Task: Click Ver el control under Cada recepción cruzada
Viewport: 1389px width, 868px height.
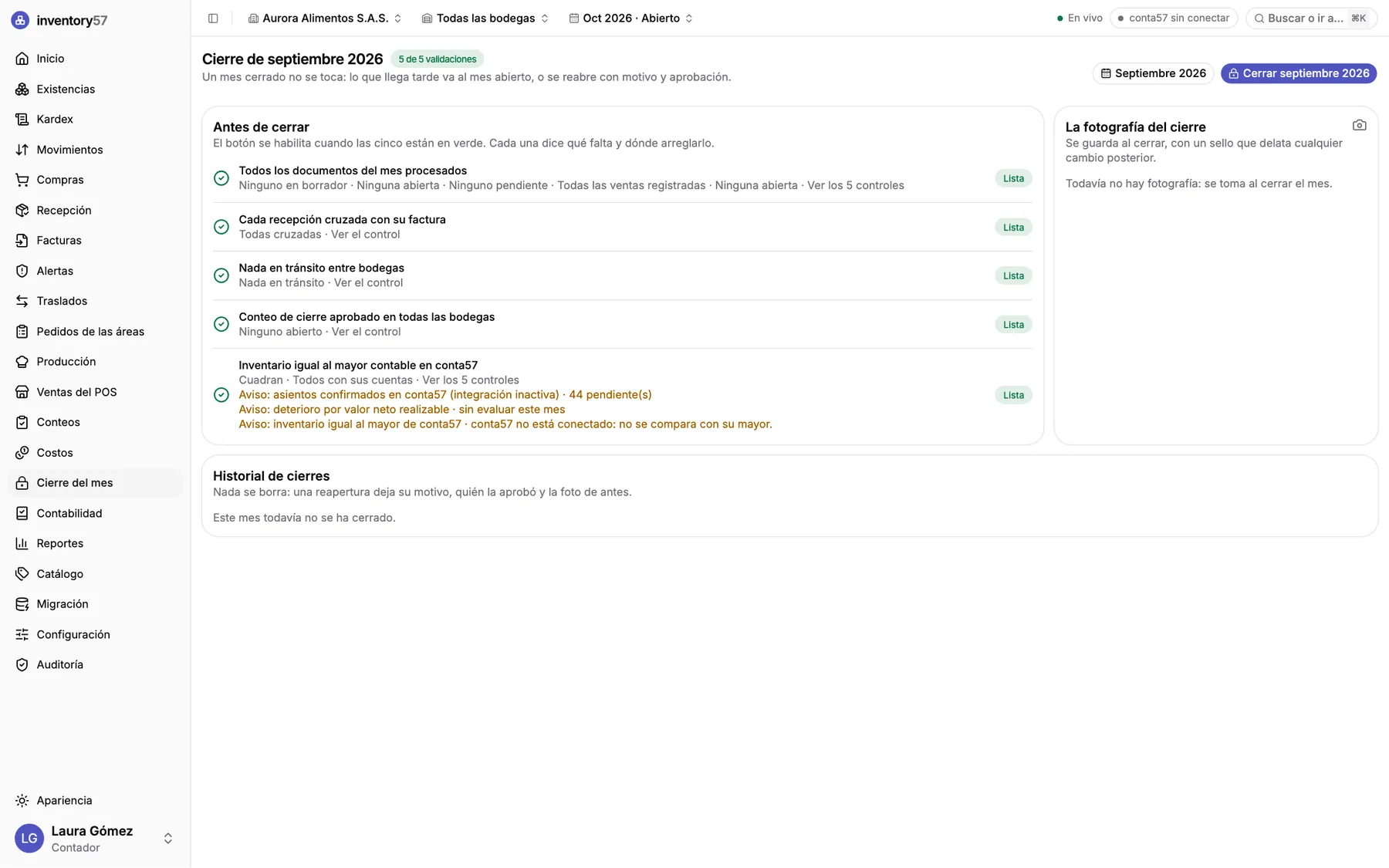Action: tap(365, 235)
